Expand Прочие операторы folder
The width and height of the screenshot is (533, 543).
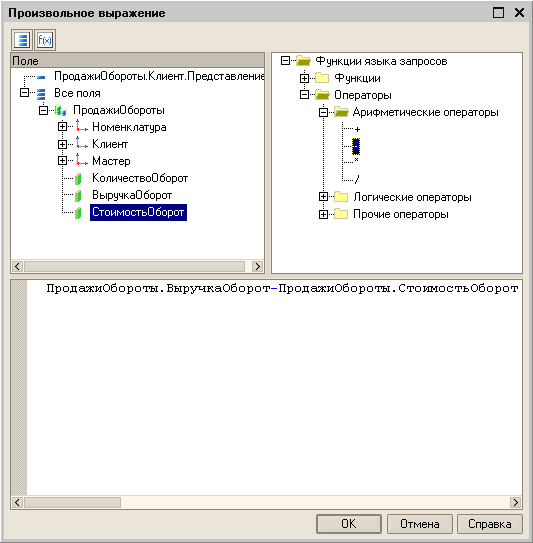click(x=323, y=214)
